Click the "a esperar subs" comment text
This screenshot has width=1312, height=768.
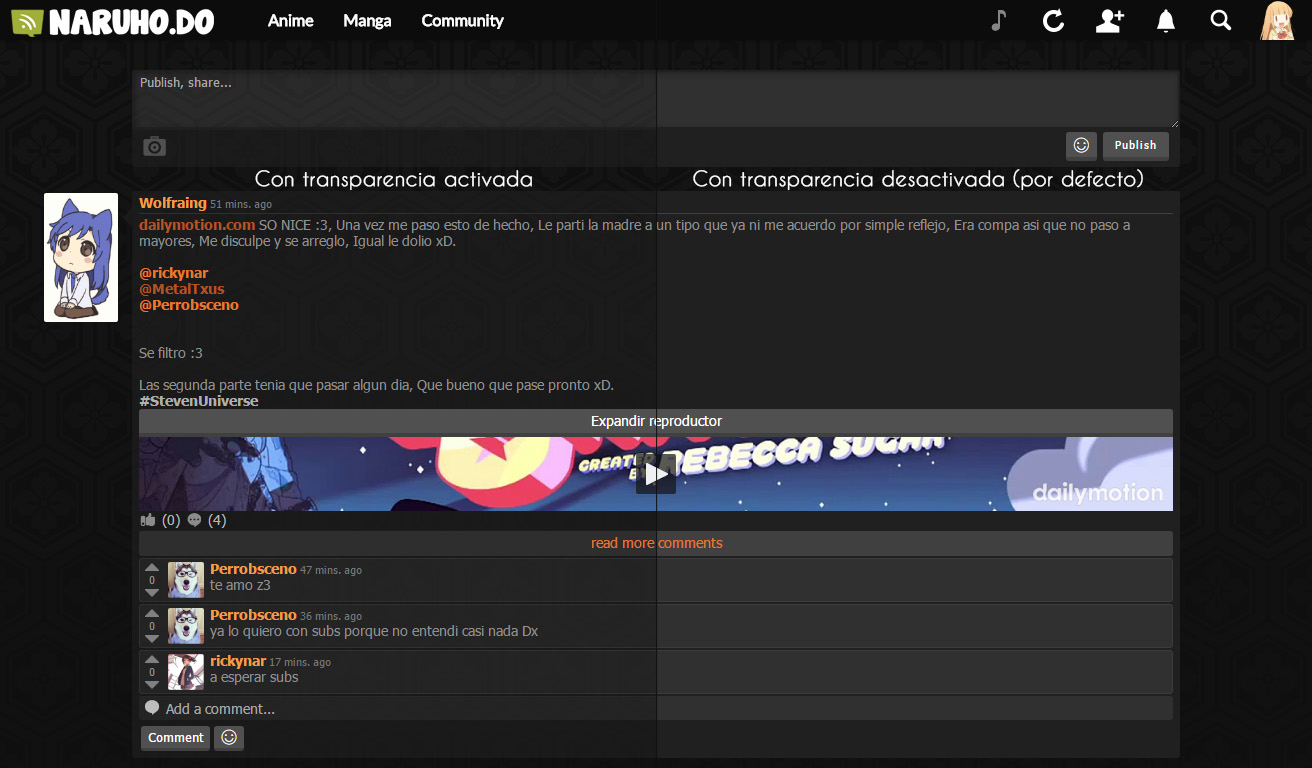point(254,677)
